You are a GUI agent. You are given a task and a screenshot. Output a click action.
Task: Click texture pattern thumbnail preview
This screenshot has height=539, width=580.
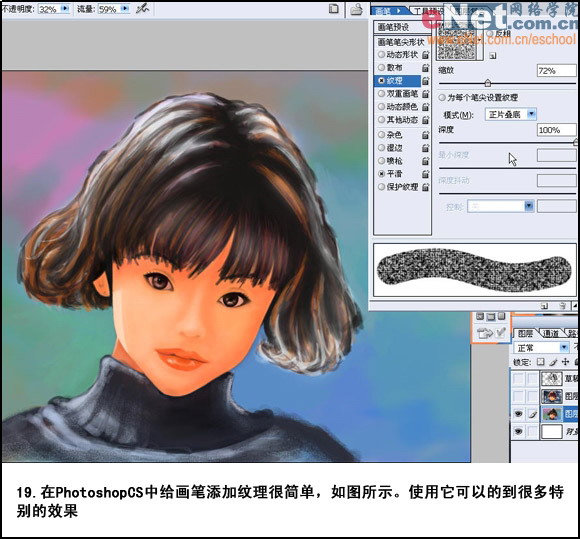456,41
